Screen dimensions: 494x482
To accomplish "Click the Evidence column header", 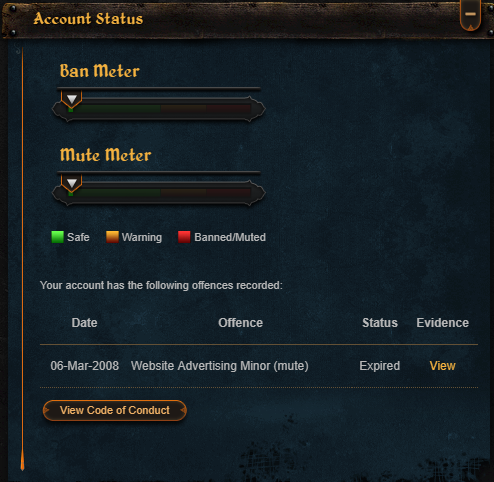I will [x=443, y=323].
